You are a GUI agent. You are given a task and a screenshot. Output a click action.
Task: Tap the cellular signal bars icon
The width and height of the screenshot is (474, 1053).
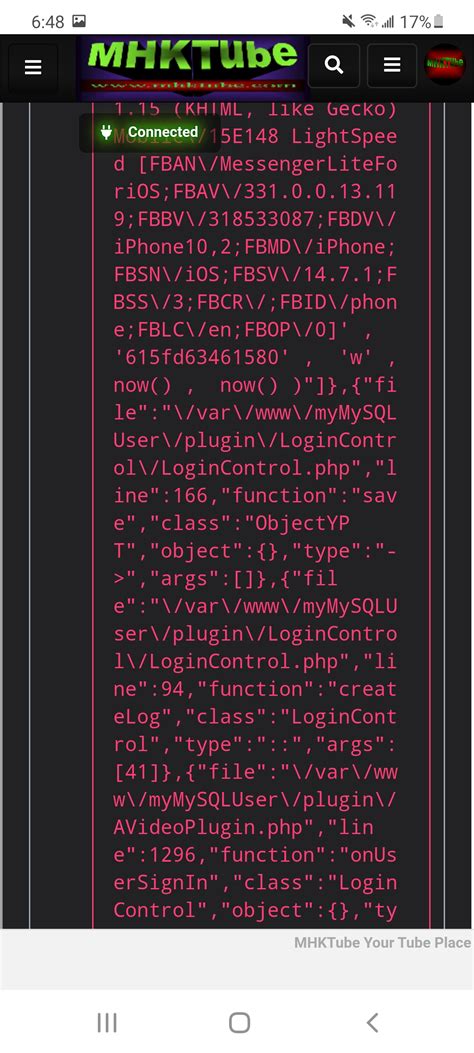(388, 22)
